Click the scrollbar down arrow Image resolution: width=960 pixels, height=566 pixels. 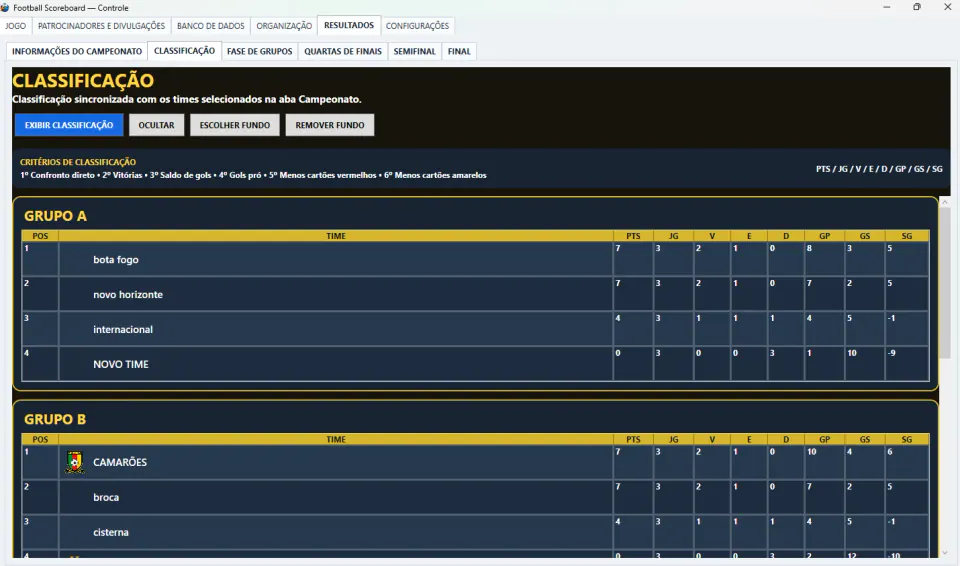tap(945, 552)
